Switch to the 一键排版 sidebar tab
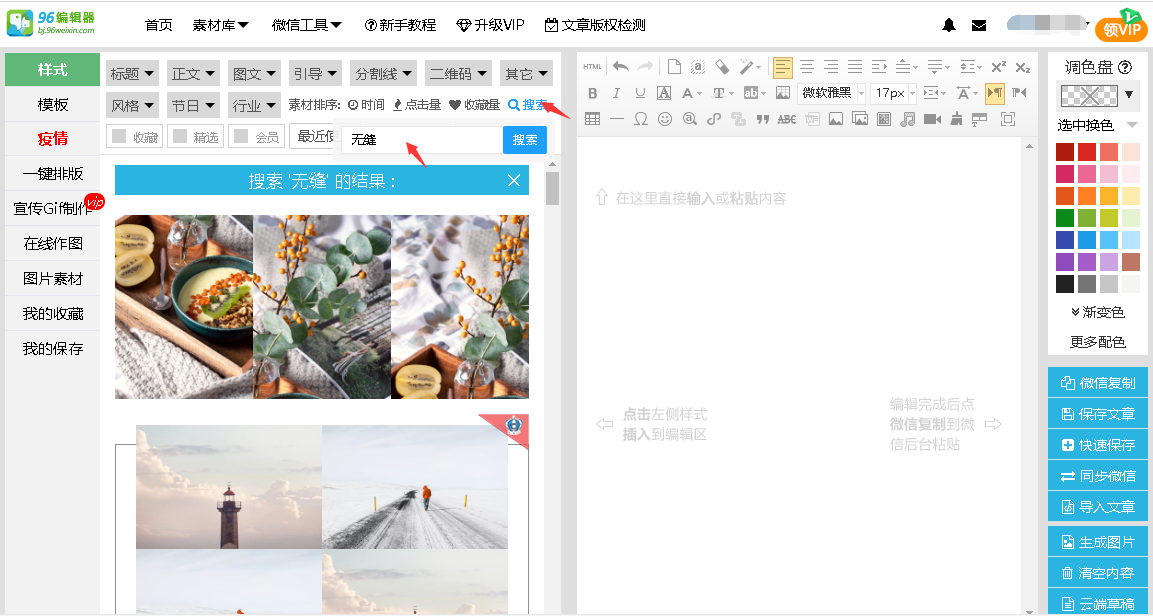This screenshot has height=616, width=1153. click(53, 173)
